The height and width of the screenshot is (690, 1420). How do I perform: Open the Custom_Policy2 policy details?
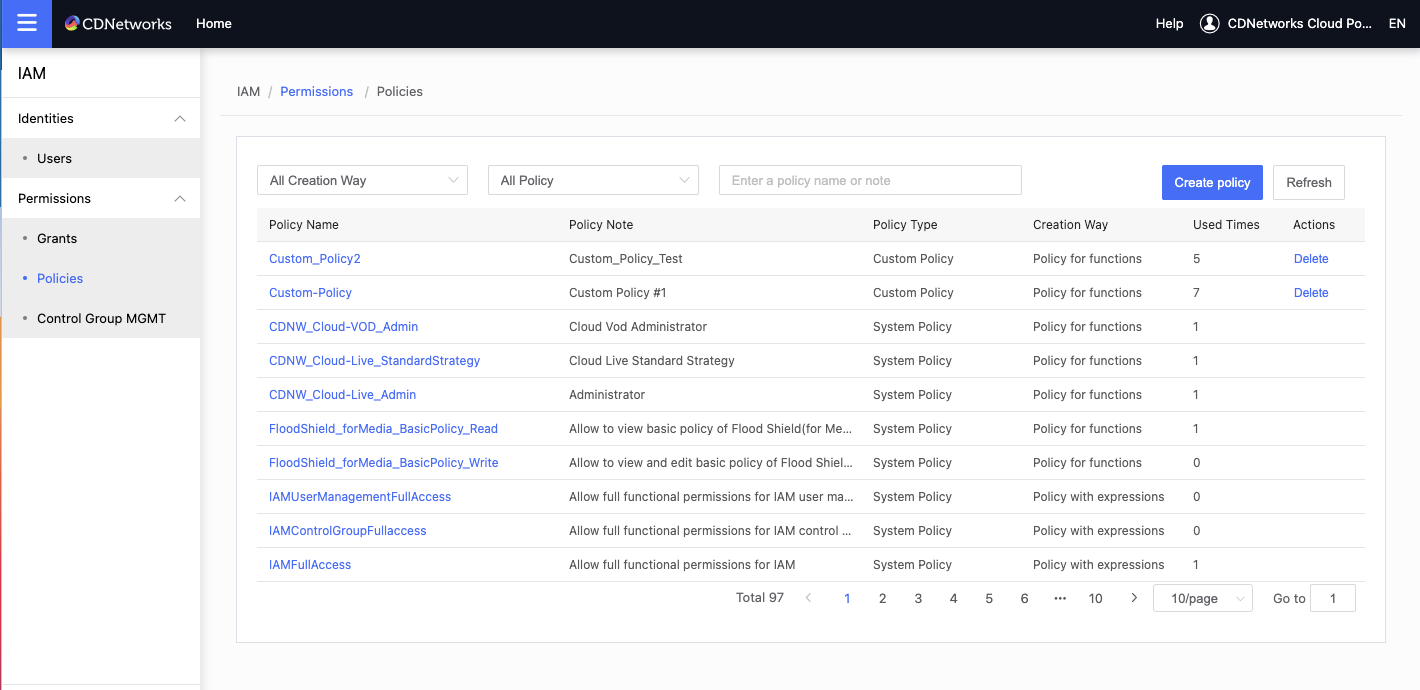click(314, 258)
